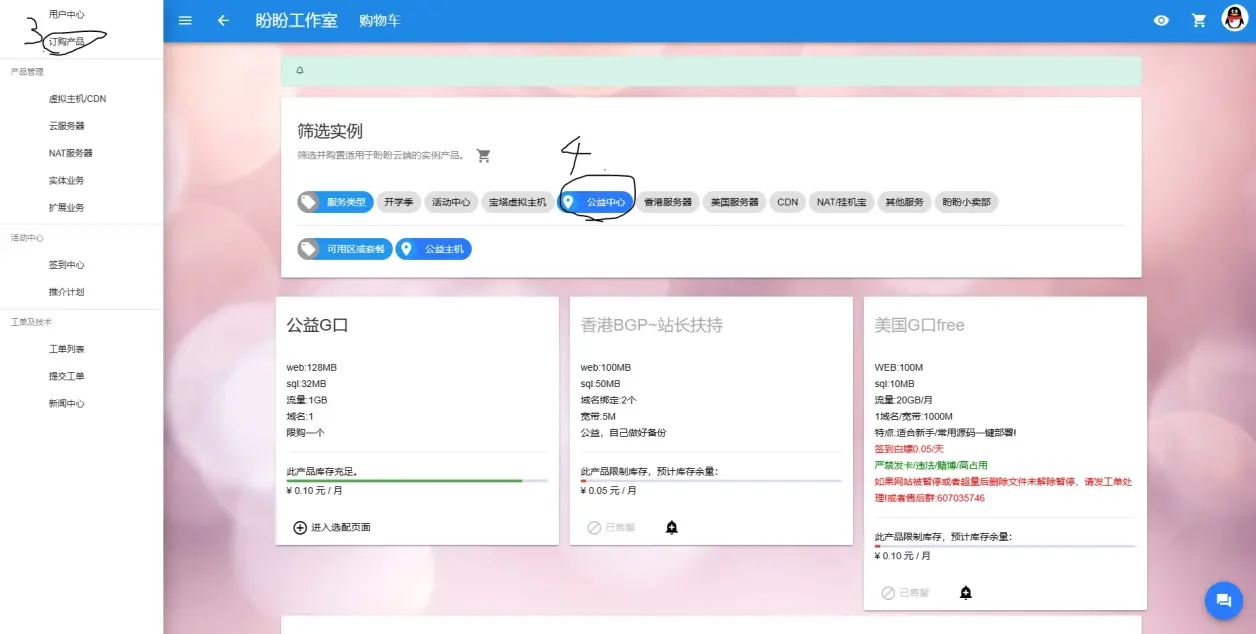Click restock bell for 美国G口free
Viewport: 1256px width, 634px height.
tap(966, 592)
